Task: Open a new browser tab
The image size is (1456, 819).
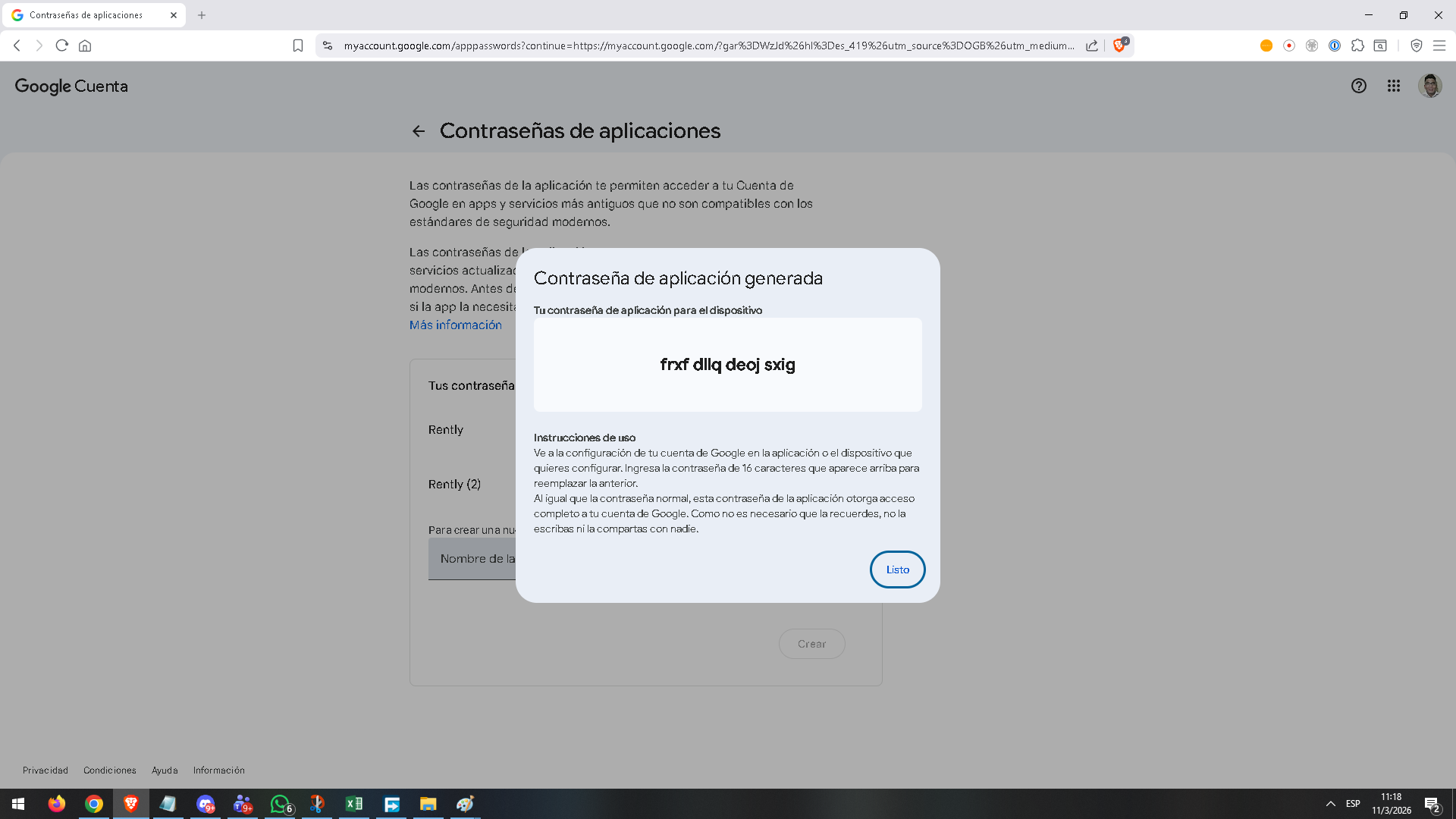Action: click(x=202, y=15)
